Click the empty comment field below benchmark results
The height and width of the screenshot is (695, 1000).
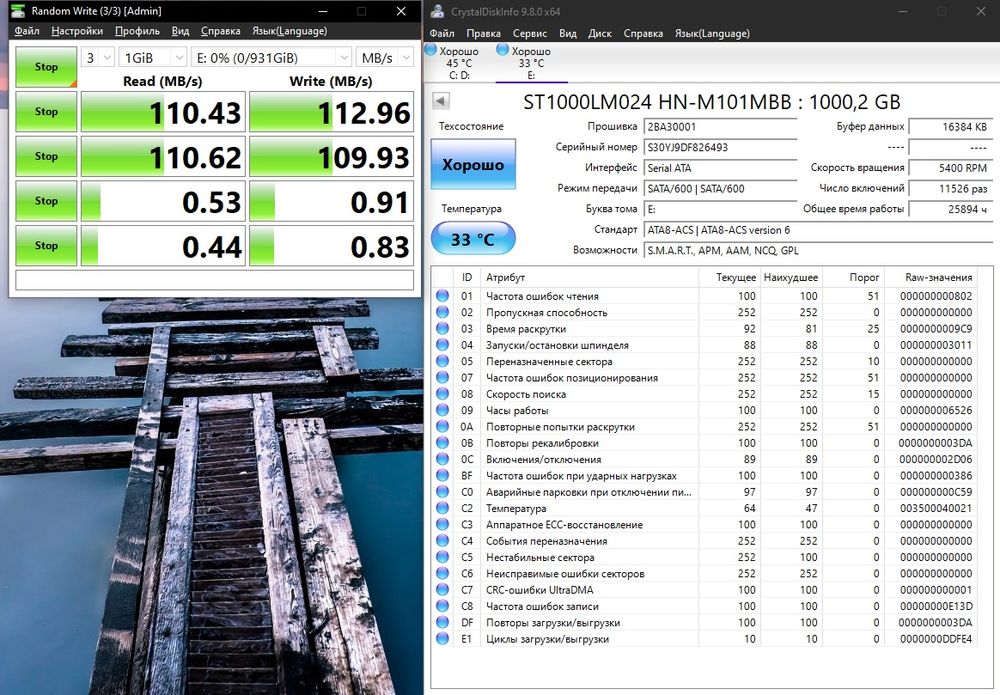click(x=214, y=280)
